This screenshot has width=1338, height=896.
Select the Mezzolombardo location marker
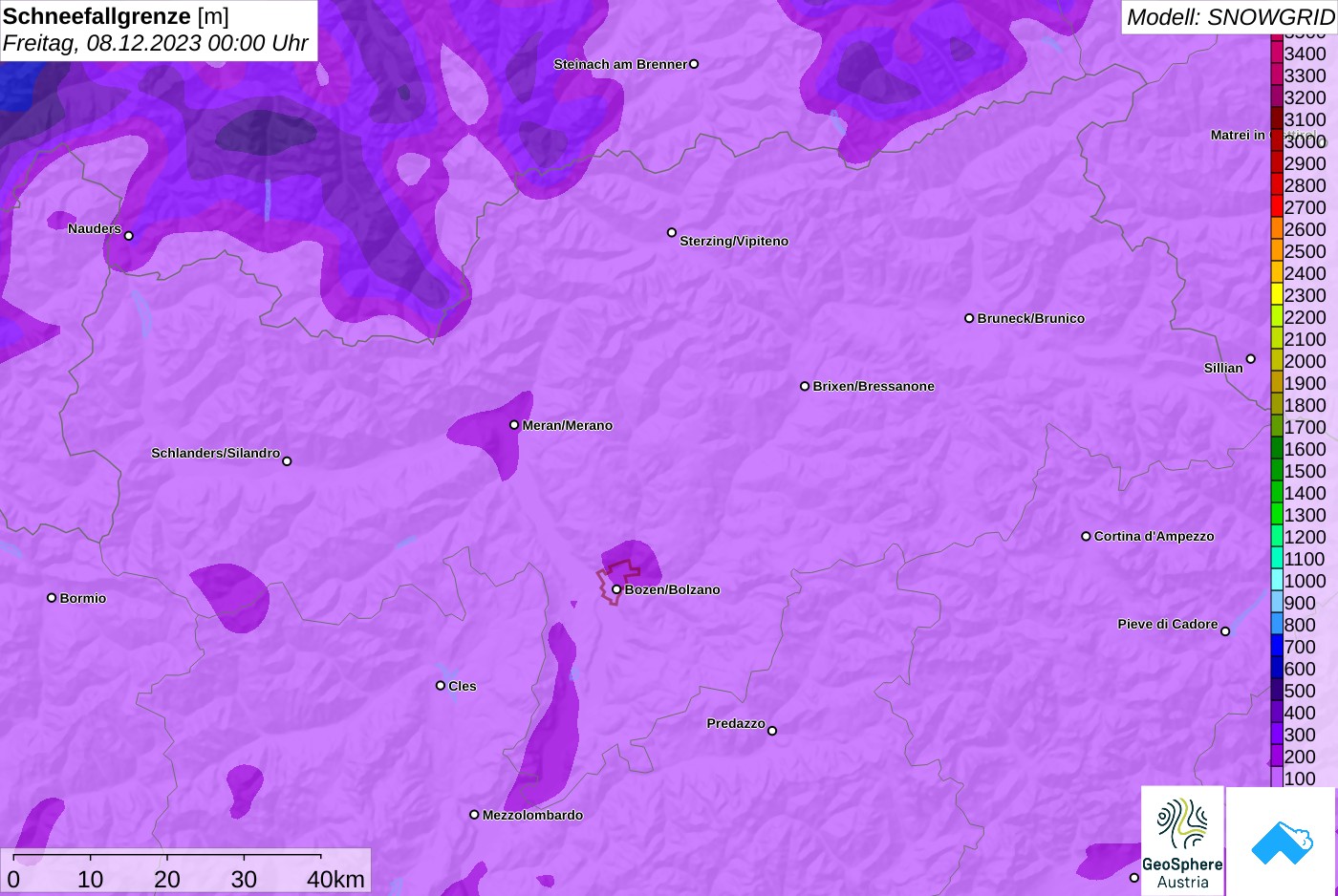(x=474, y=815)
